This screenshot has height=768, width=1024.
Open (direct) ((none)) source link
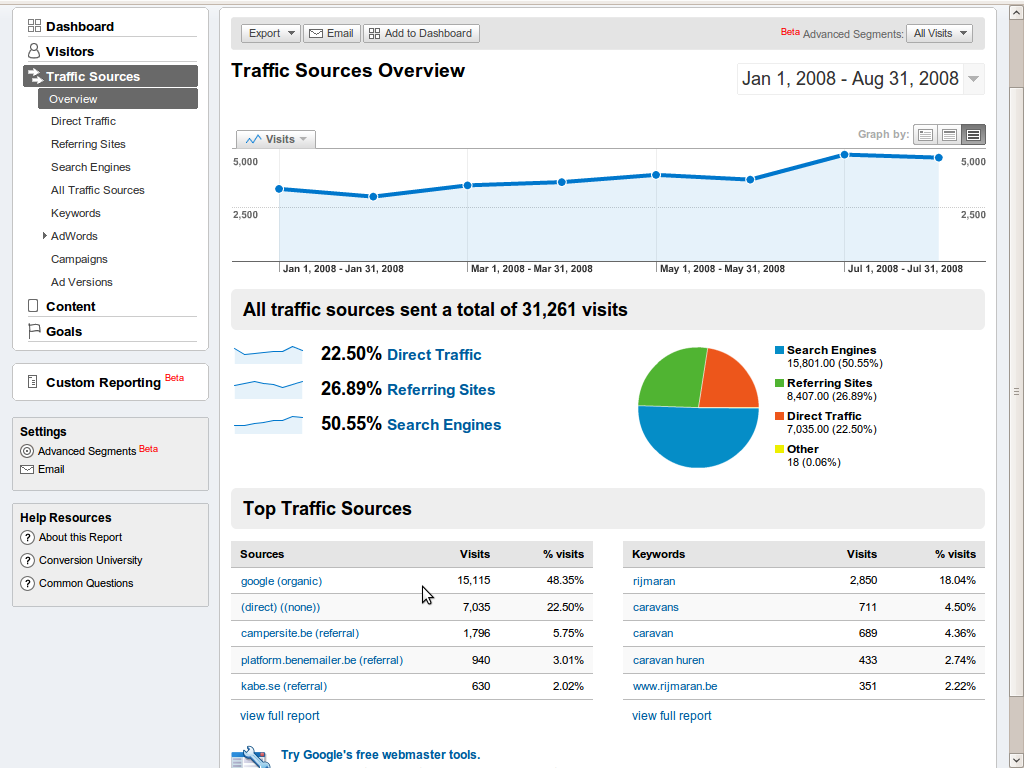tap(281, 607)
